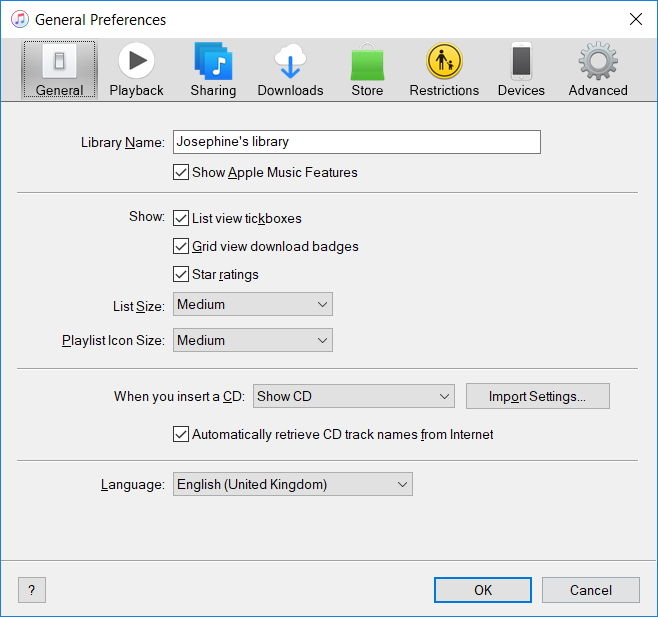Open help with the question mark button
The image size is (658, 617).
click(x=31, y=590)
